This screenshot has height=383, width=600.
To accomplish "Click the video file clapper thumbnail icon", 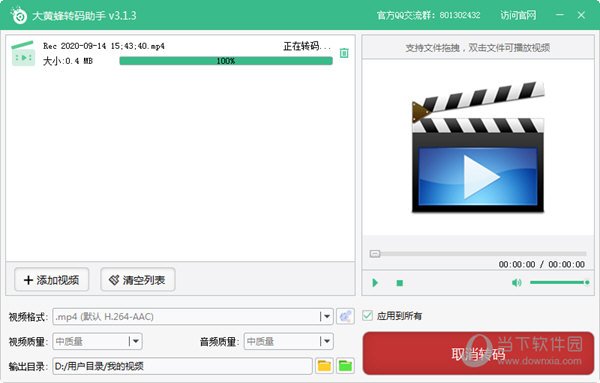I will [23, 54].
